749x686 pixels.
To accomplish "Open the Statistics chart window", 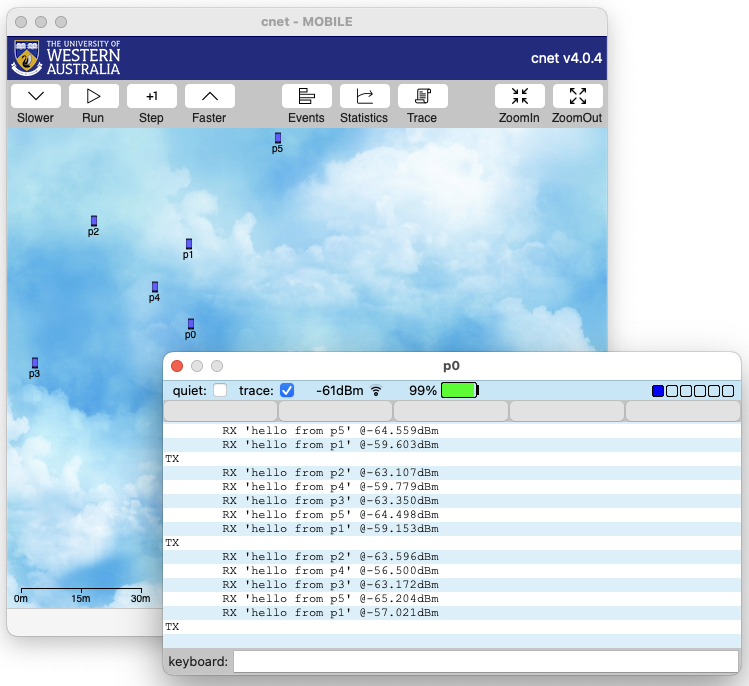I will (x=365, y=96).
